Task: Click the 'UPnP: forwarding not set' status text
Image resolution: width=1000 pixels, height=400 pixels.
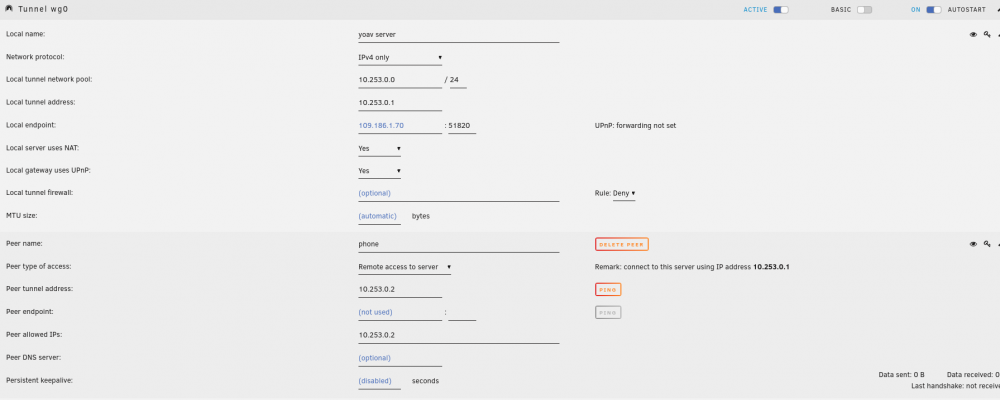Action: pyautogui.click(x=635, y=126)
